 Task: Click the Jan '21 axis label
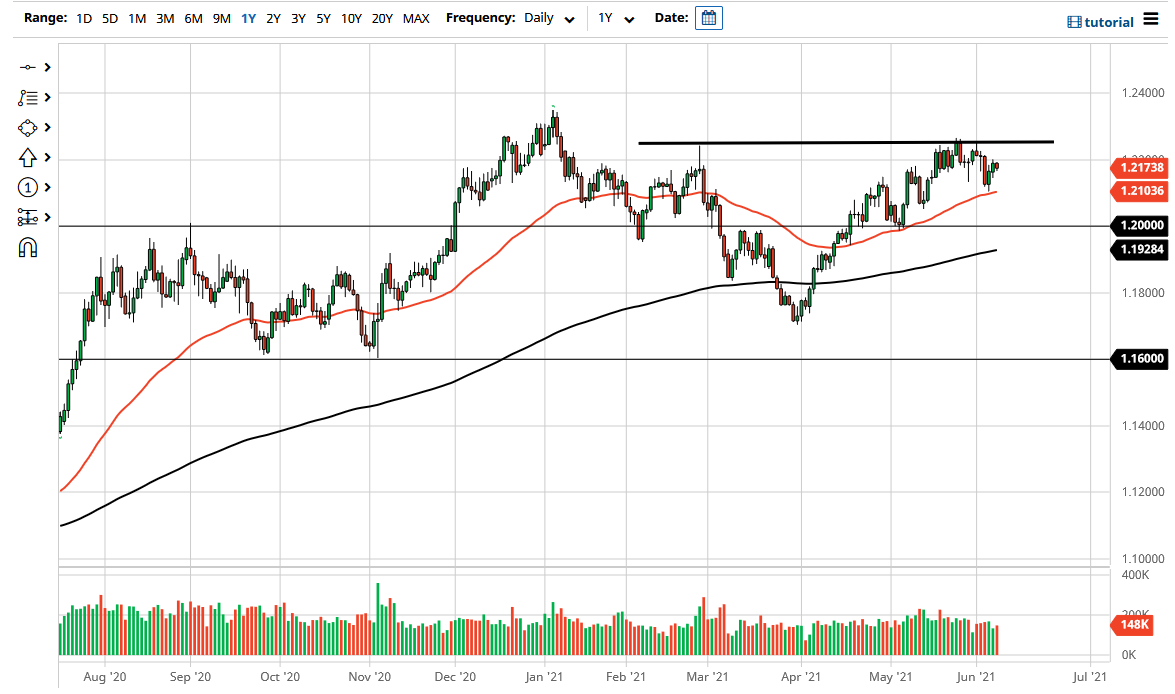[x=544, y=677]
